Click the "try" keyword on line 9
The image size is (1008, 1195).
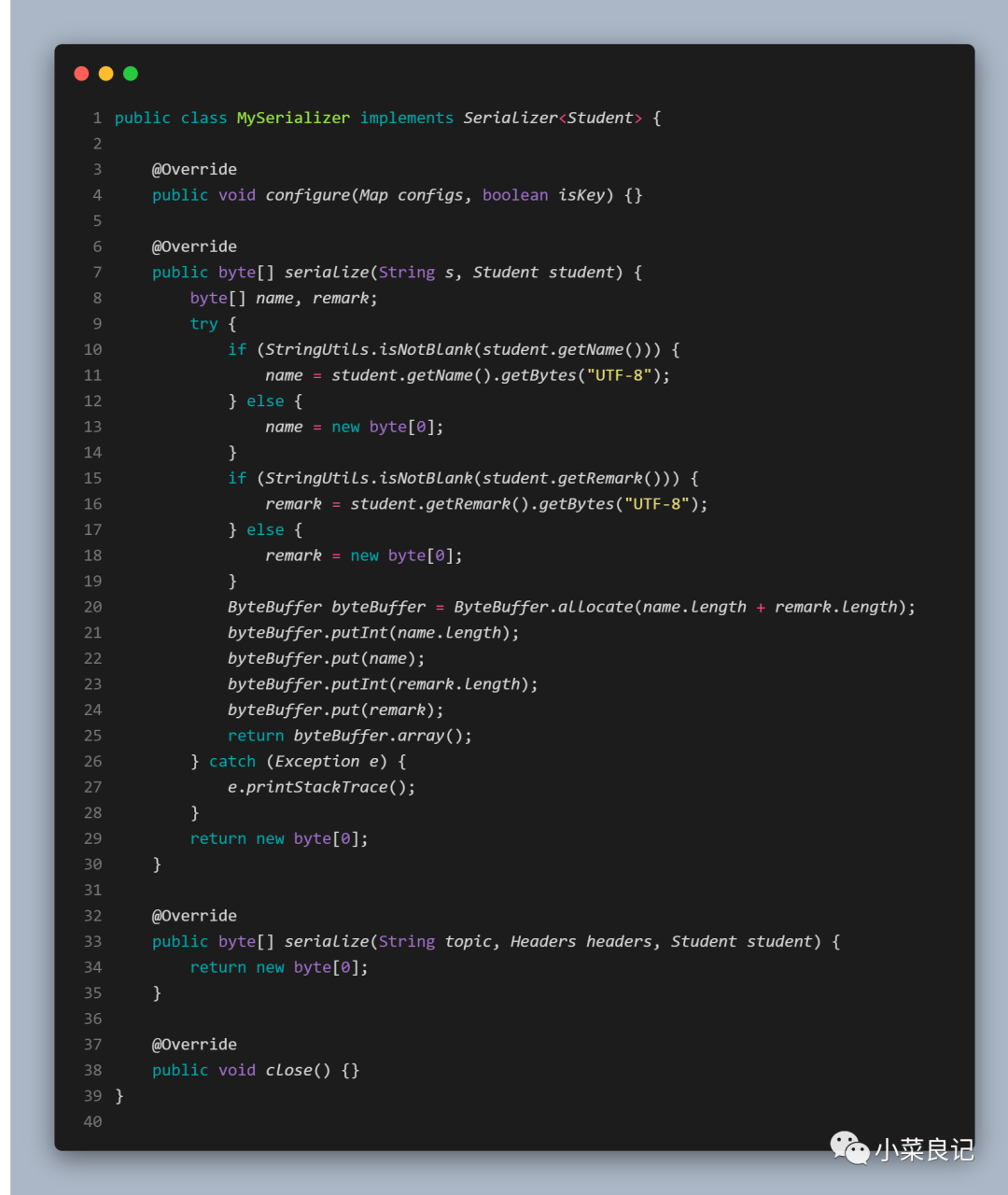click(203, 324)
